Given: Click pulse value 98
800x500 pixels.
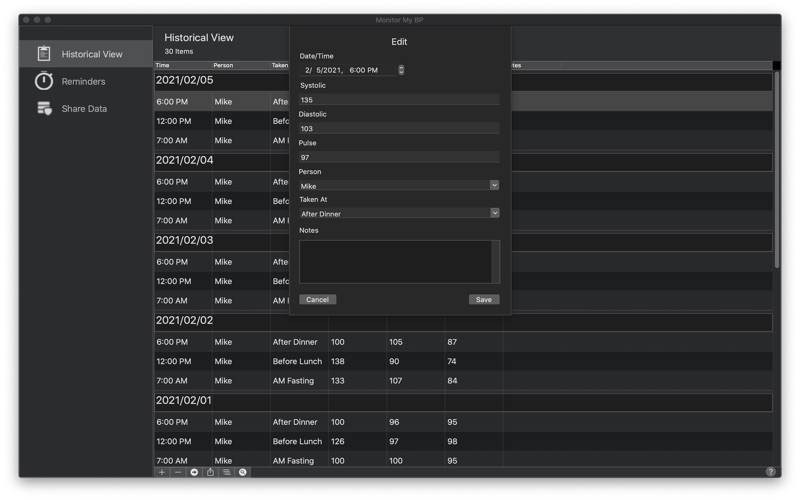Looking at the screenshot, I should 453,441.
